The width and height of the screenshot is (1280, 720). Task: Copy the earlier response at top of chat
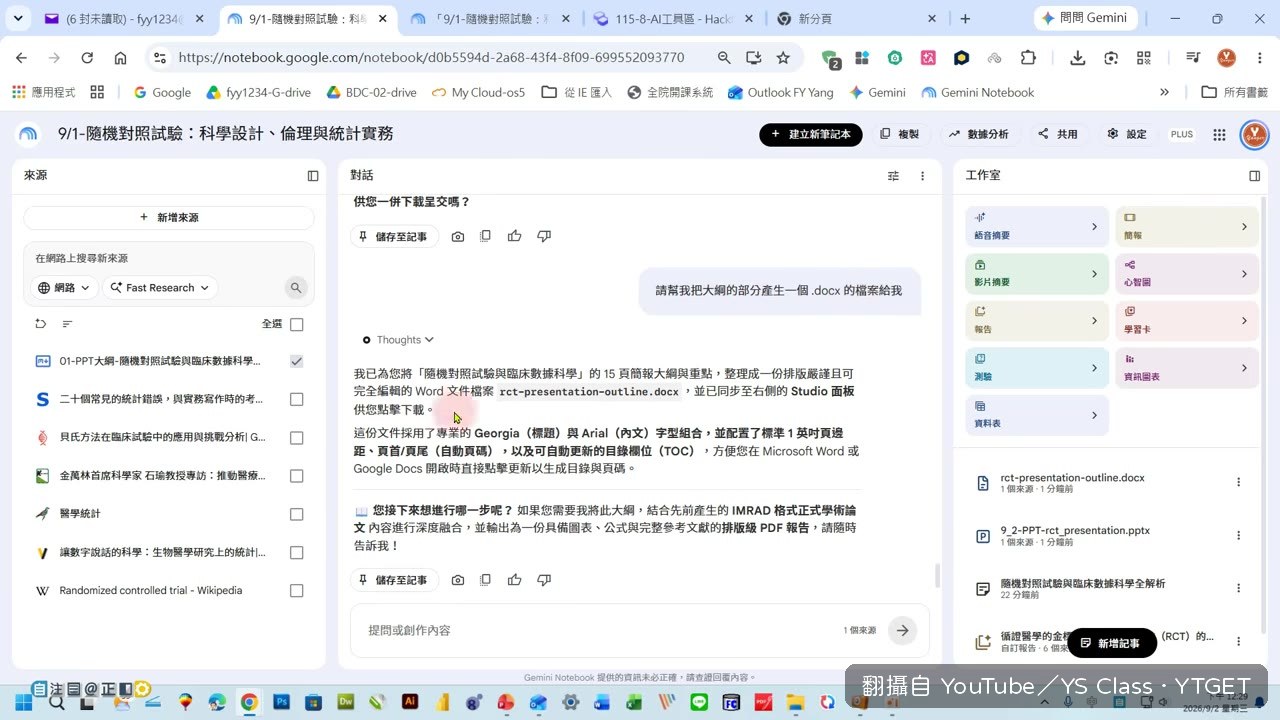485,237
